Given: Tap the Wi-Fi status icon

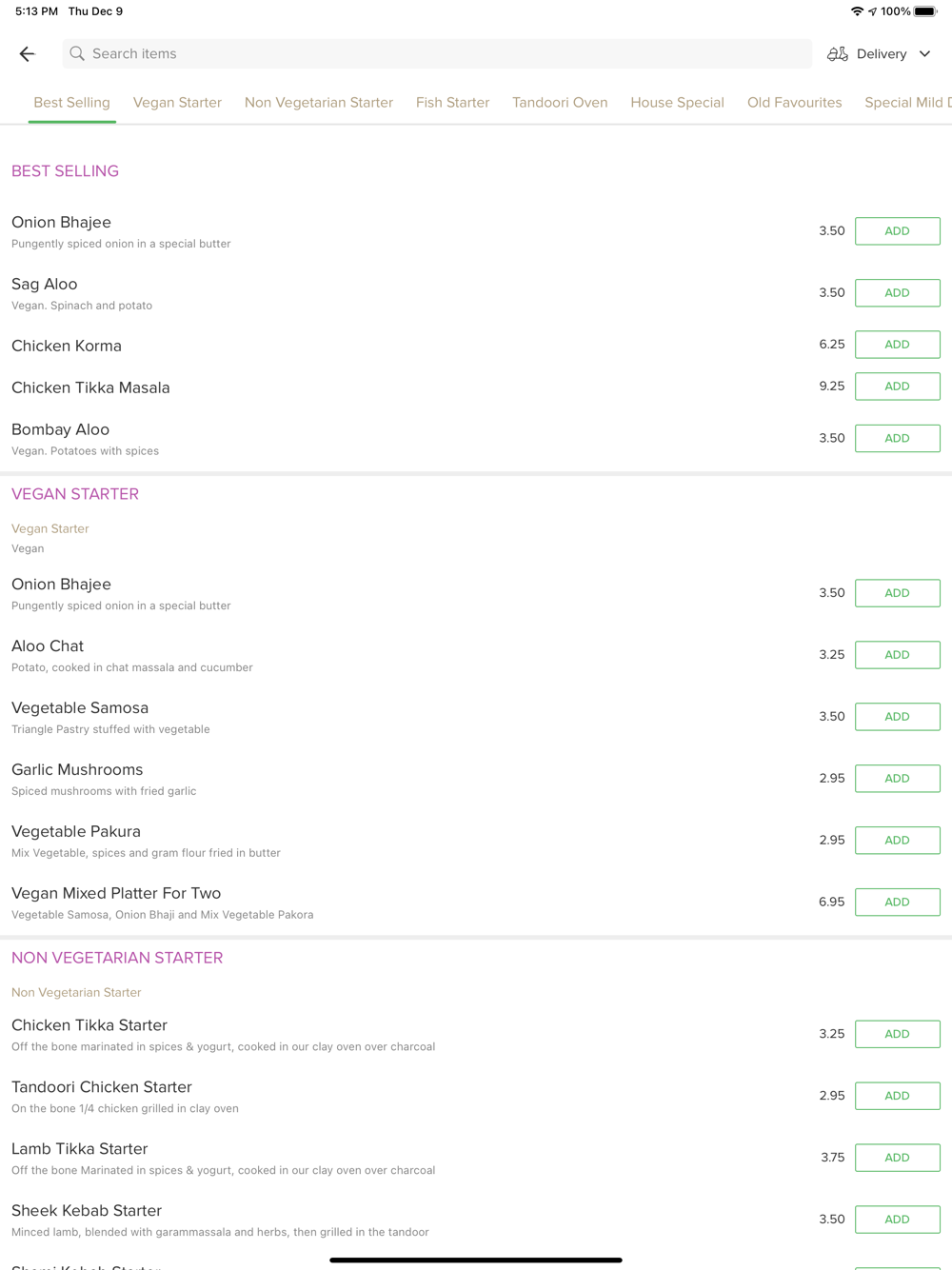Looking at the screenshot, I should click(857, 11).
